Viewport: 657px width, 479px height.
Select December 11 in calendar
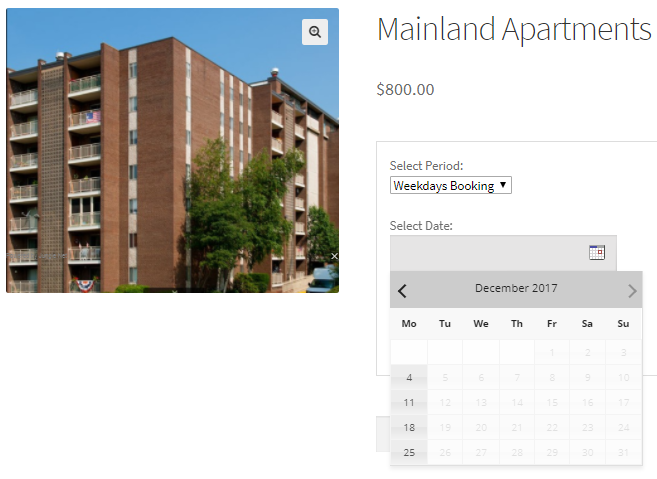tap(409, 402)
